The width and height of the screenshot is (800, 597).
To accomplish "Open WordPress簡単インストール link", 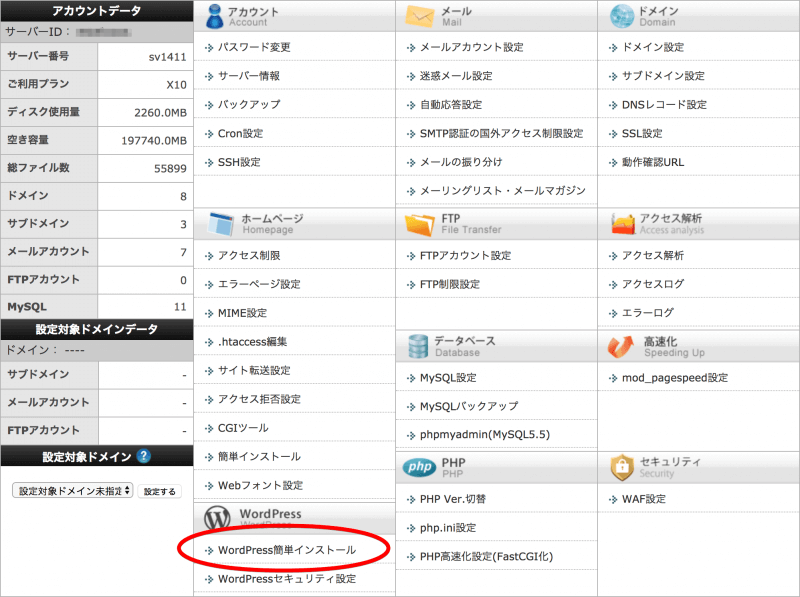I will [x=287, y=550].
